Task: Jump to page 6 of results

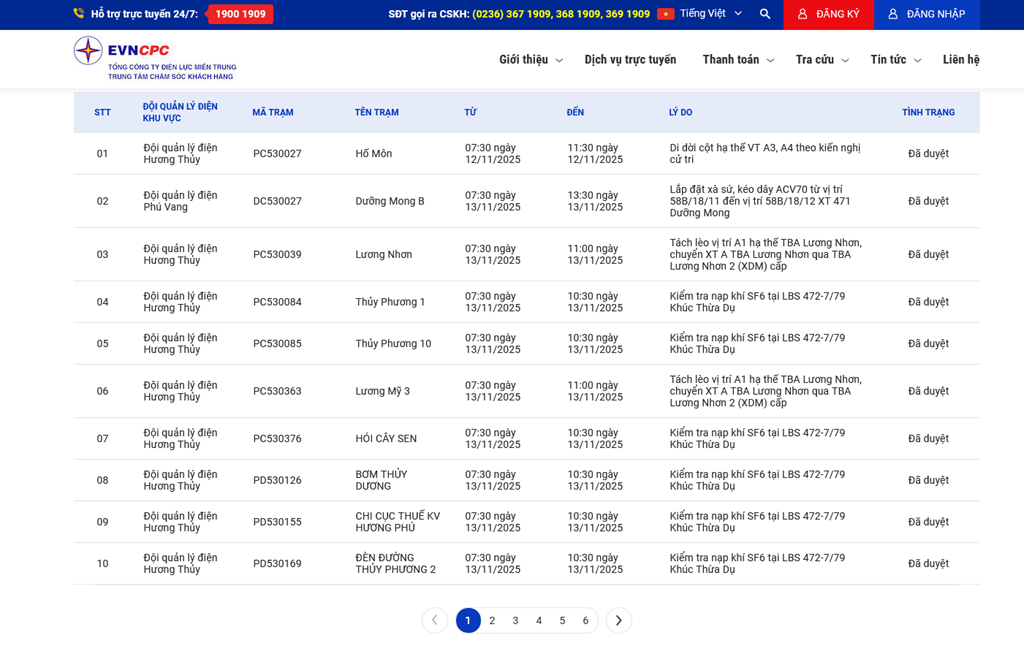Action: (x=585, y=621)
